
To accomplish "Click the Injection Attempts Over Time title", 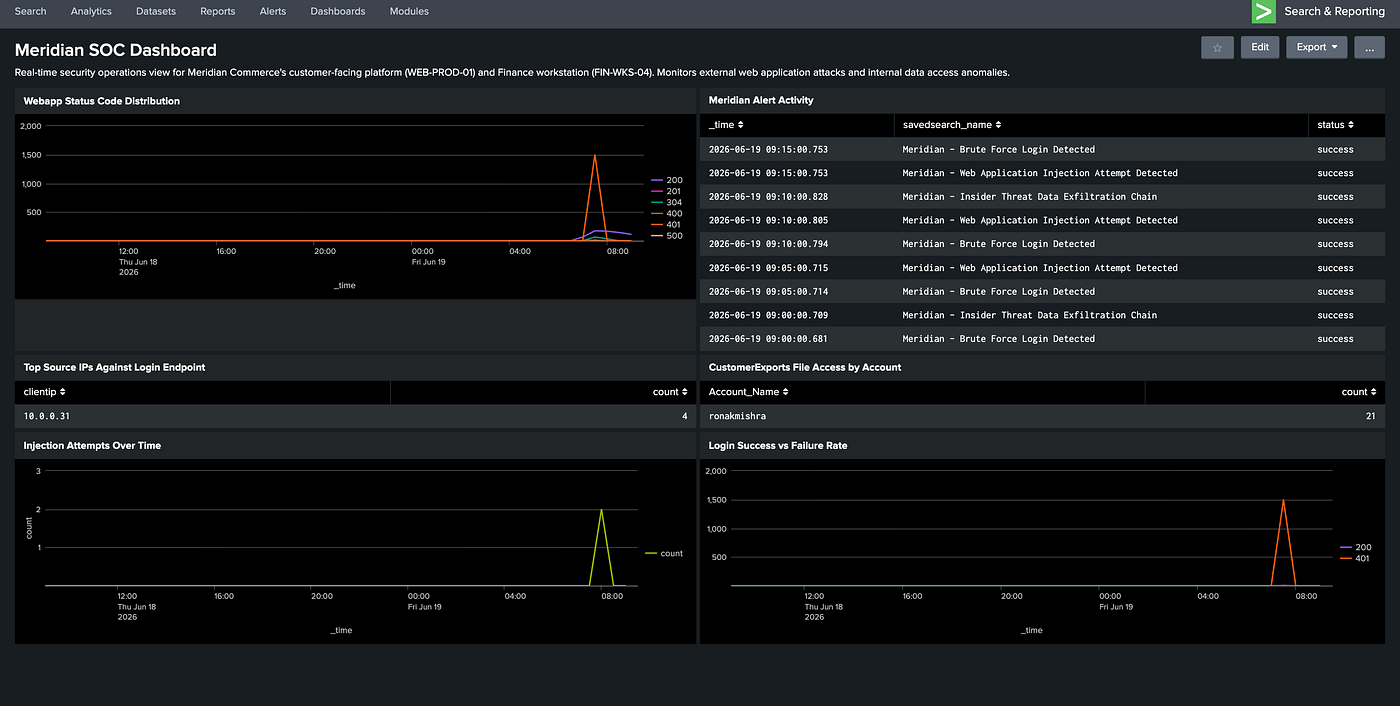I will 92,446.
